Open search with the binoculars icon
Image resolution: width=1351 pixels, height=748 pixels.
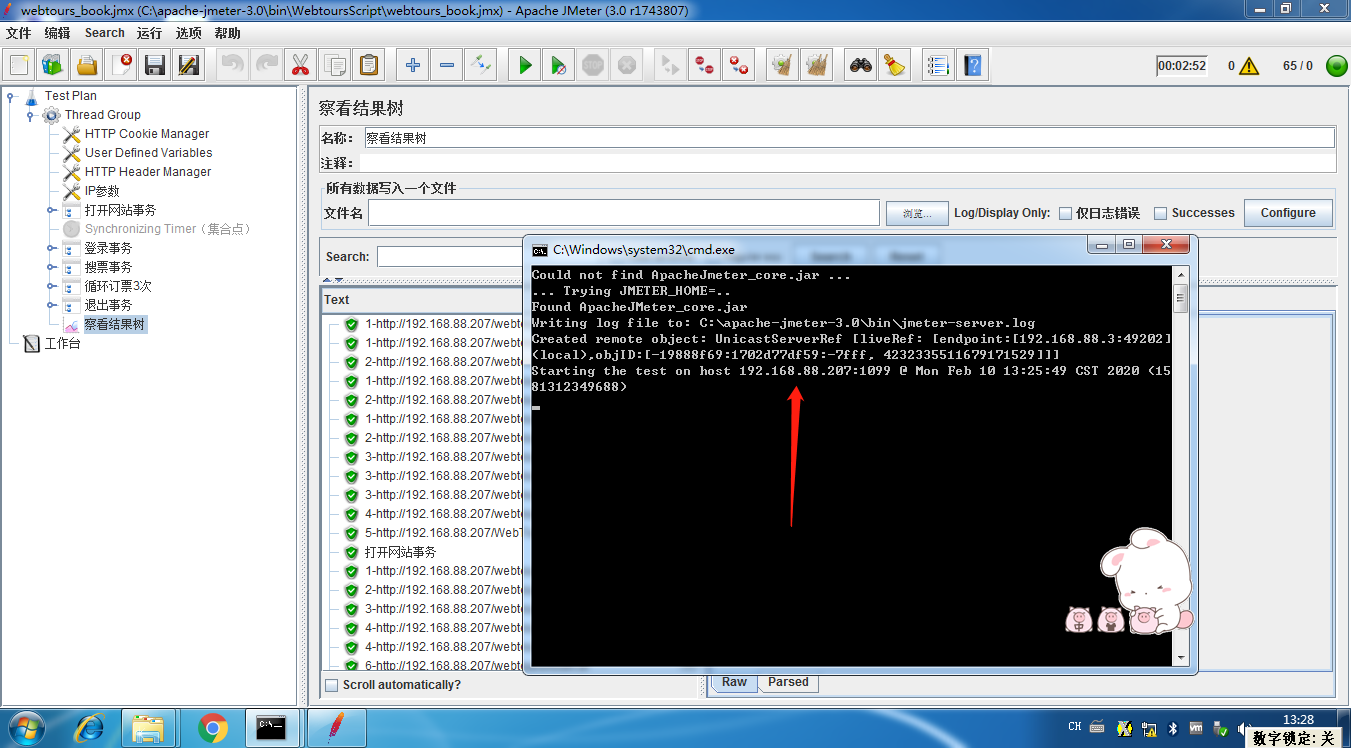tap(860, 66)
